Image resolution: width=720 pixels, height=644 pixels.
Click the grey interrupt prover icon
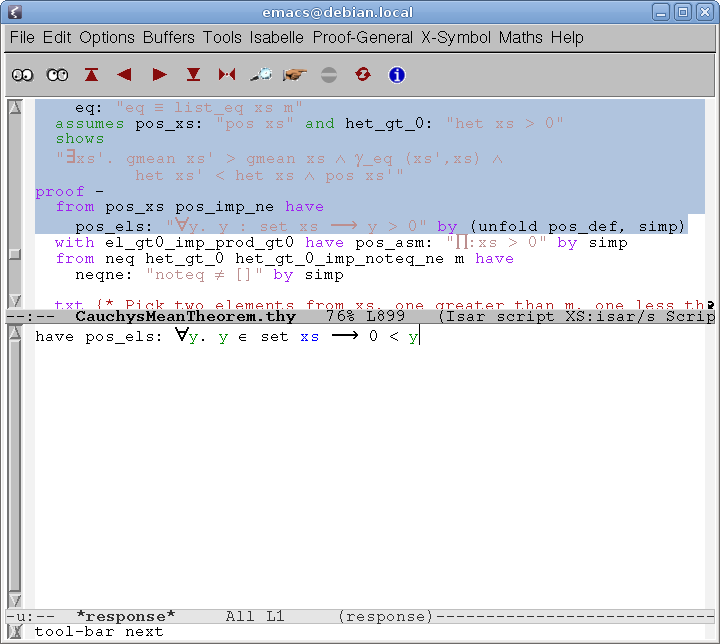coord(329,75)
